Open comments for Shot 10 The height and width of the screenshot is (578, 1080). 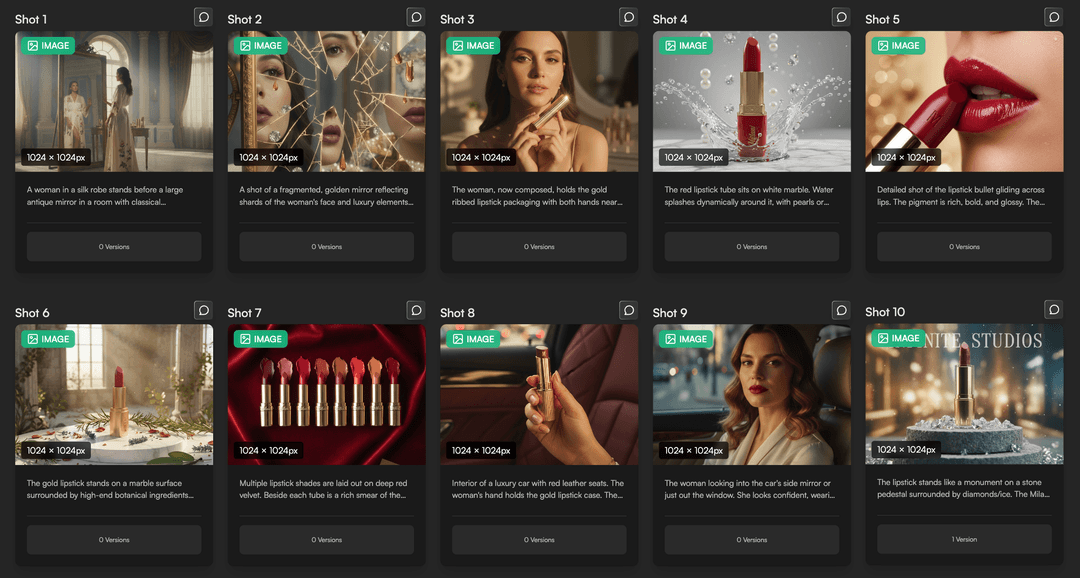(1053, 310)
